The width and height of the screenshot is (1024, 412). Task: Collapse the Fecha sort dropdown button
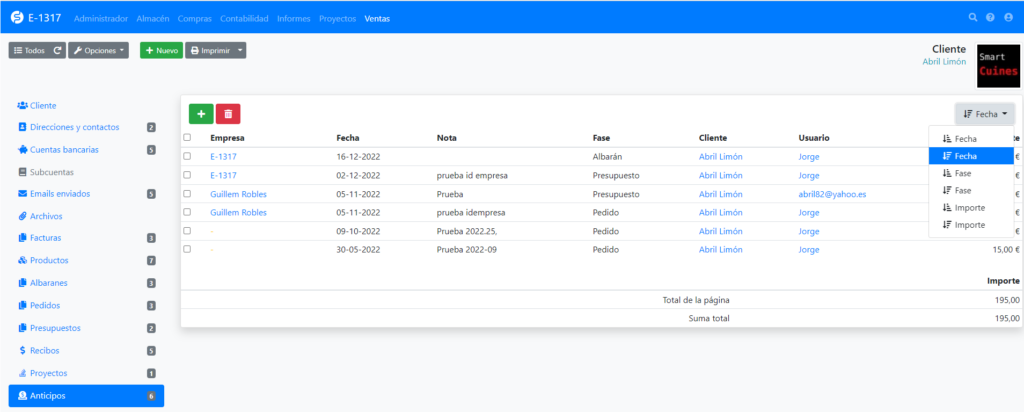[984, 114]
